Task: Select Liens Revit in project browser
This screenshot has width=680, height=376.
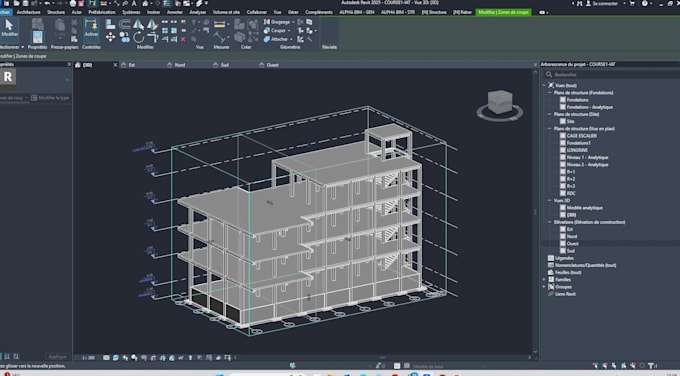Action: [x=565, y=294]
